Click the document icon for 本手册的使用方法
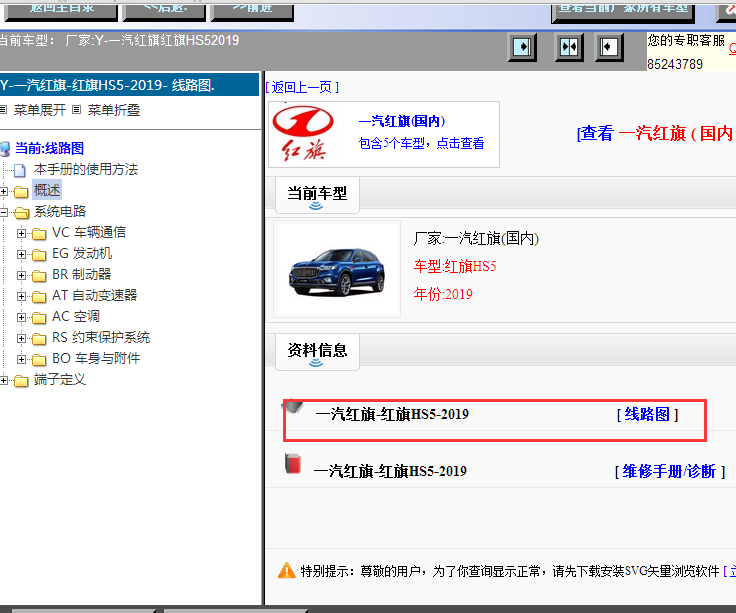This screenshot has height=613, width=736. click(20, 170)
